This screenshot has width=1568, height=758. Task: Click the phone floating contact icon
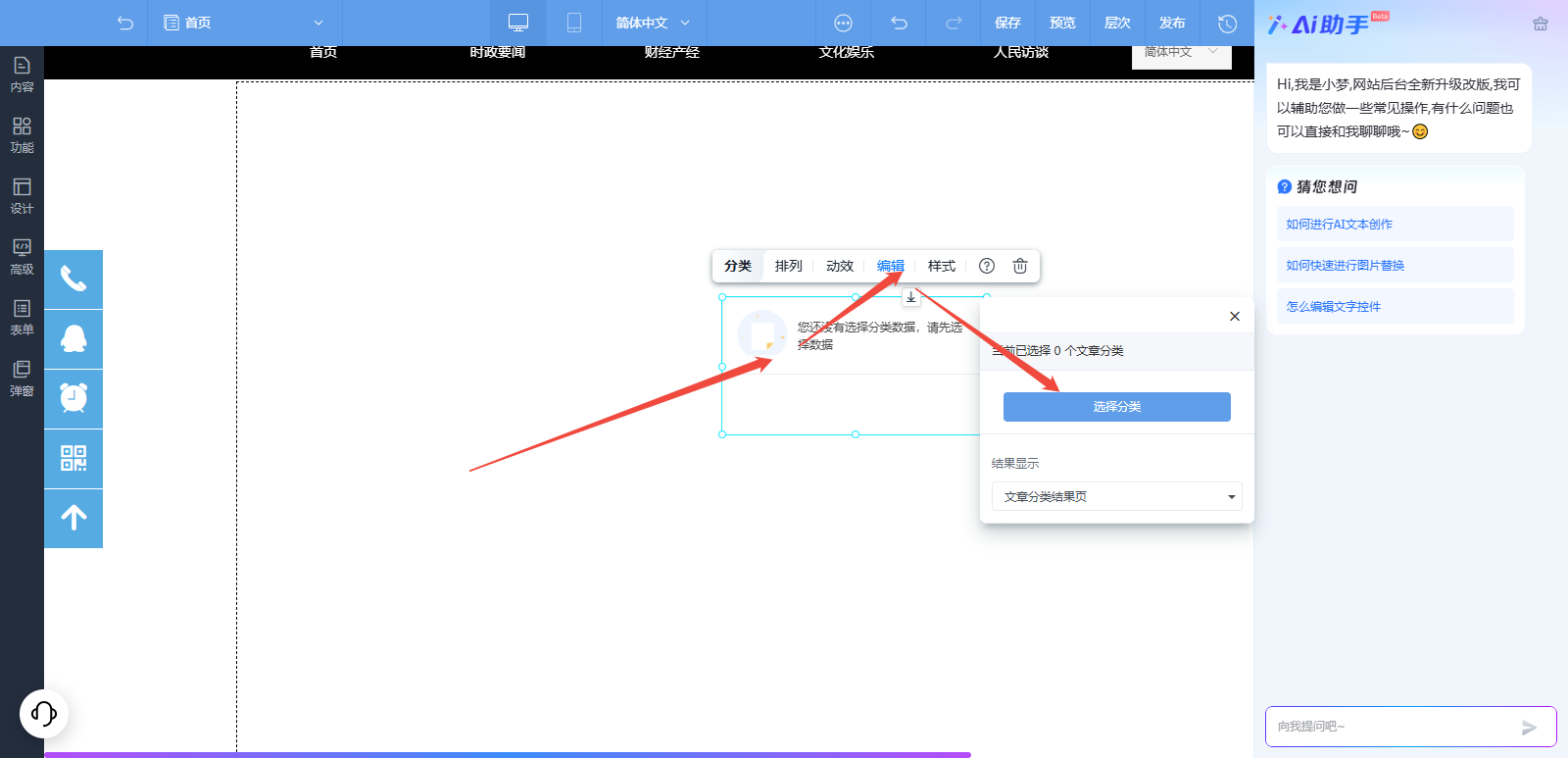pyautogui.click(x=73, y=279)
